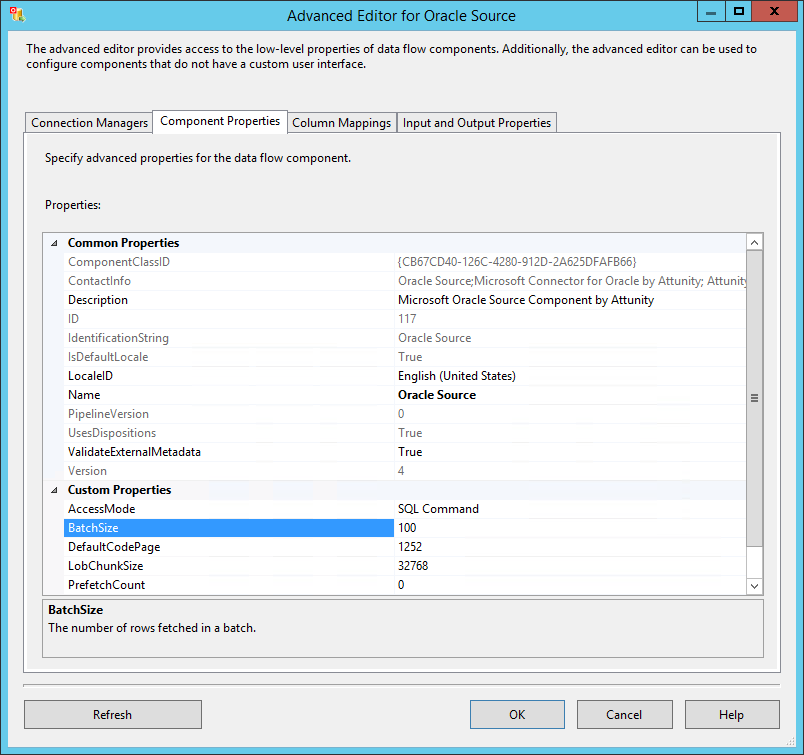Screen dimensions: 804x755
Task: Collapse the Common Properties group
Action: (53, 242)
